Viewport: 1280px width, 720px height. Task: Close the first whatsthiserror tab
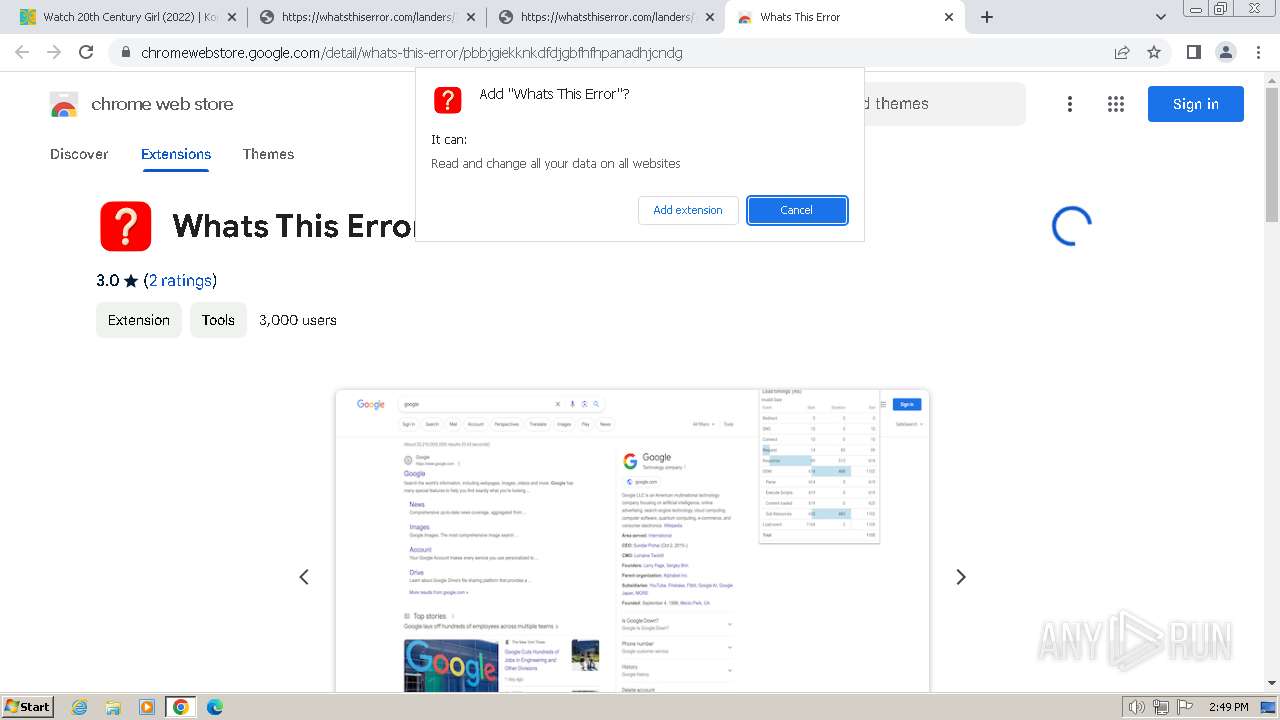(471, 17)
